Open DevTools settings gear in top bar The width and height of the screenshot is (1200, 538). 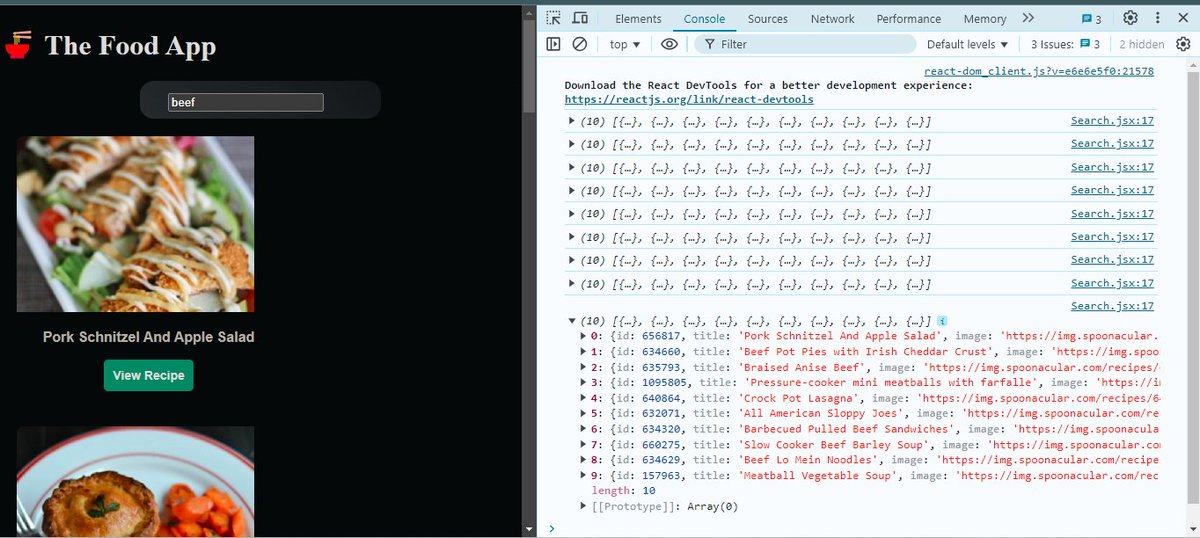pyautogui.click(x=1130, y=18)
